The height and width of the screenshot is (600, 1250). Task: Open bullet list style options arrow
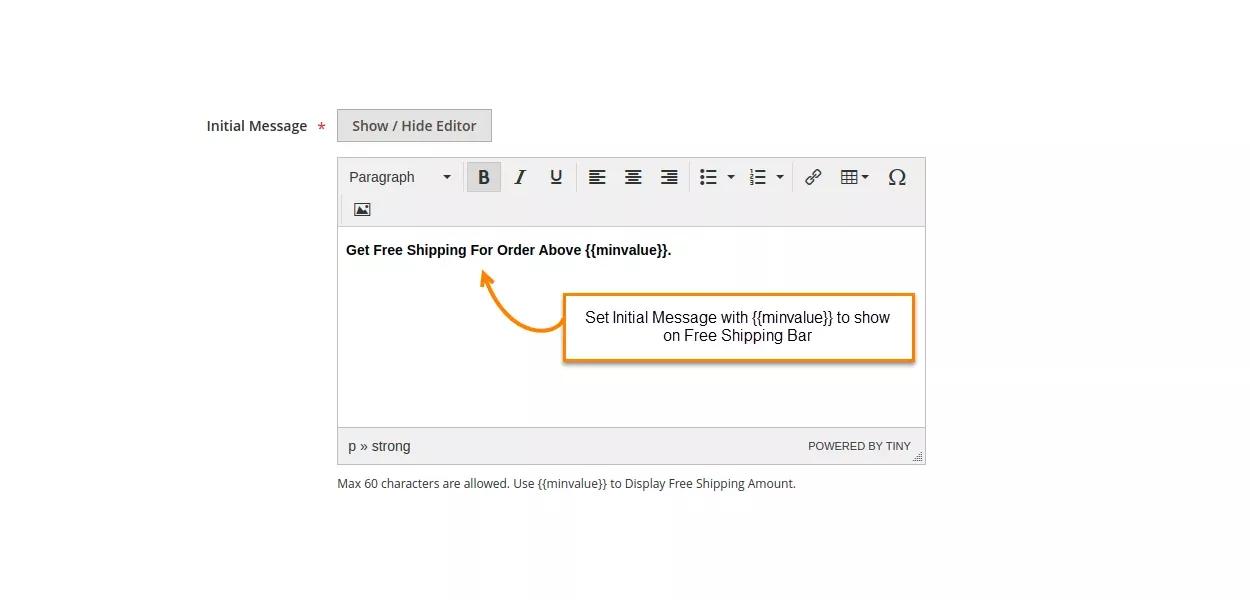click(x=731, y=177)
